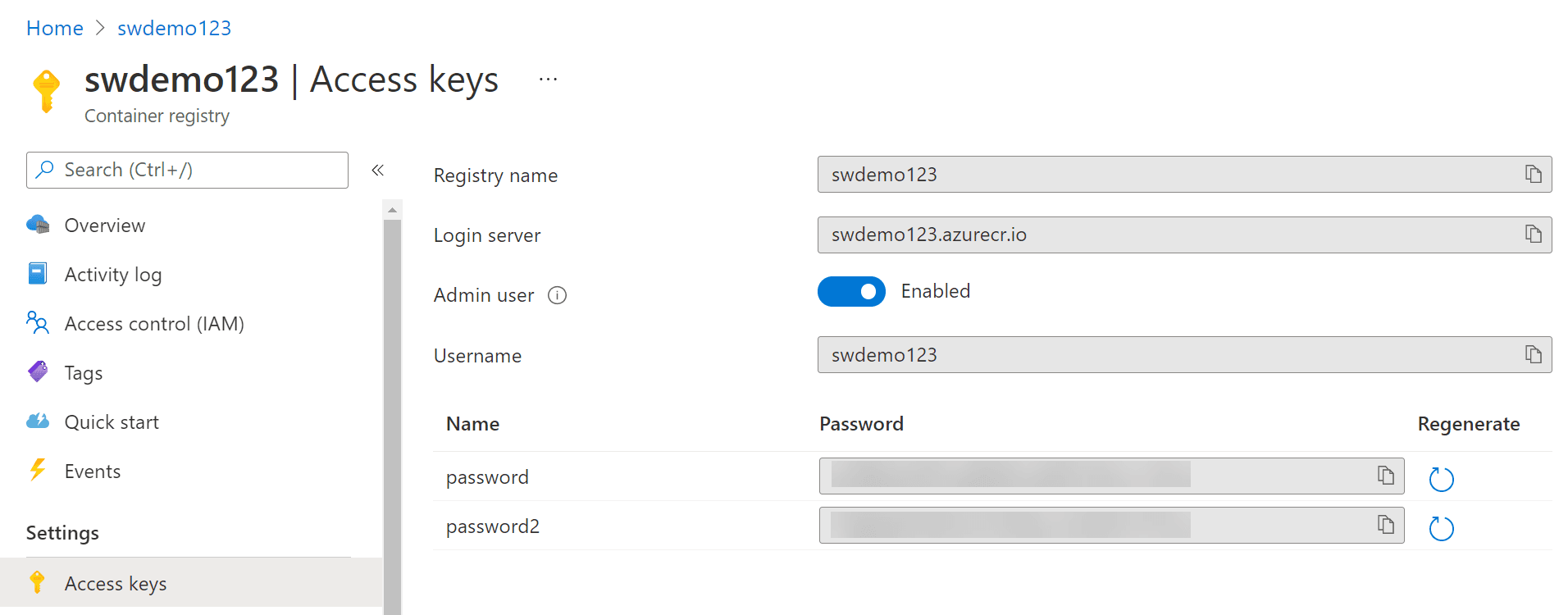Click the yellow key icon beside page title
Image resolution: width=1568 pixels, height=615 pixels.
[47, 90]
